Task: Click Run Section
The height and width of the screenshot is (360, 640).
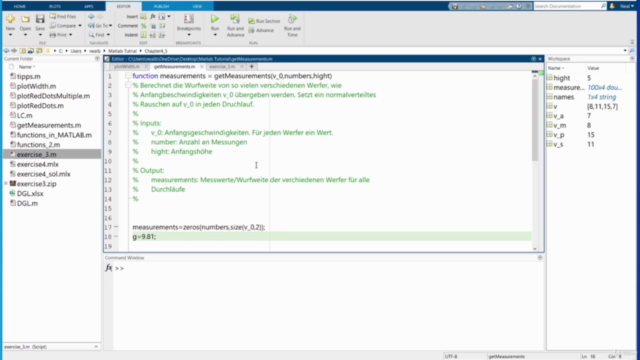Action: coord(264,21)
